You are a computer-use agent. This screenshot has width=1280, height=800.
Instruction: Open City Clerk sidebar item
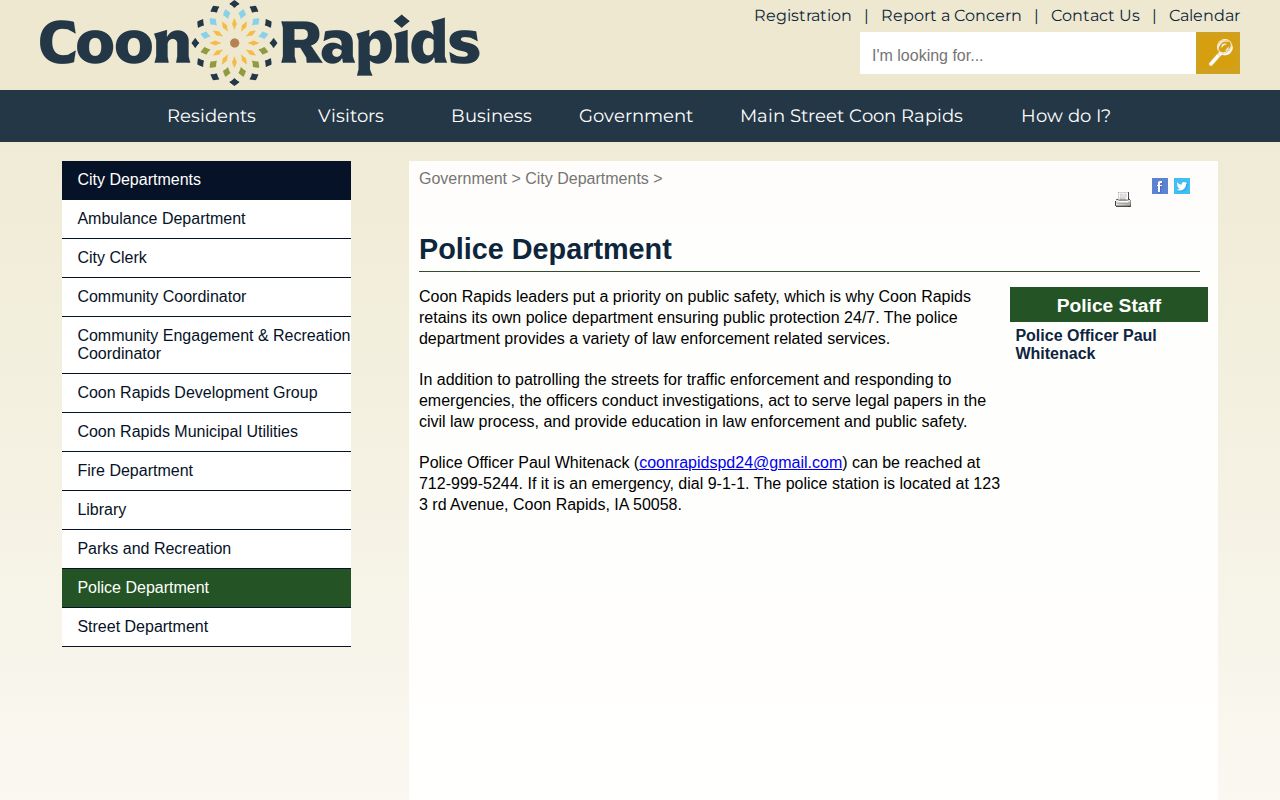206,258
